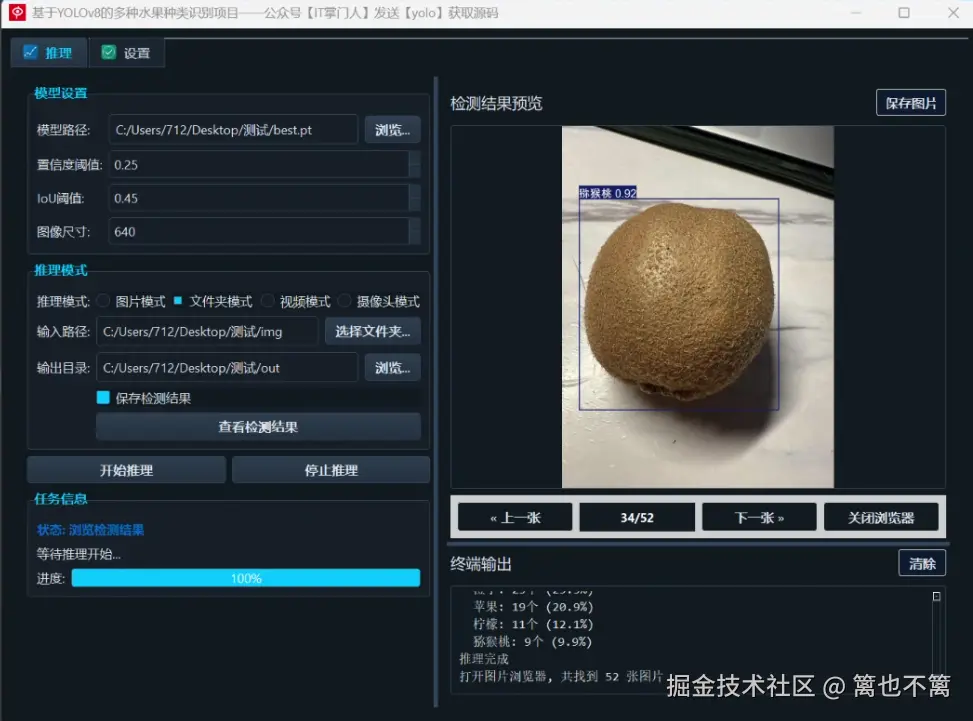Viewport: 973px width, 721px height.
Task: Switch to the 推理 (Inference) tab
Action: (48, 52)
